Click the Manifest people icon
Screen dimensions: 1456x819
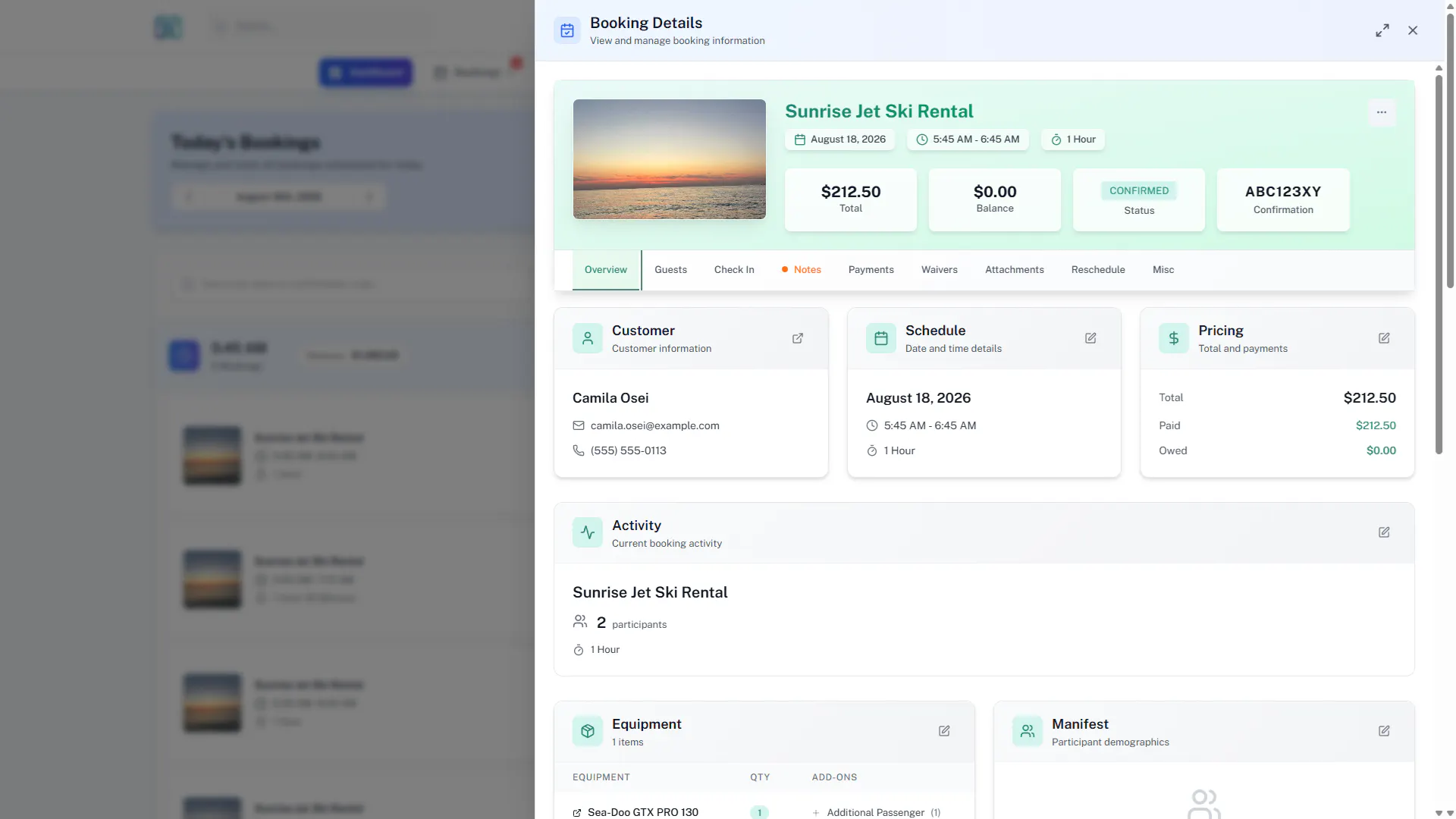tap(1028, 731)
